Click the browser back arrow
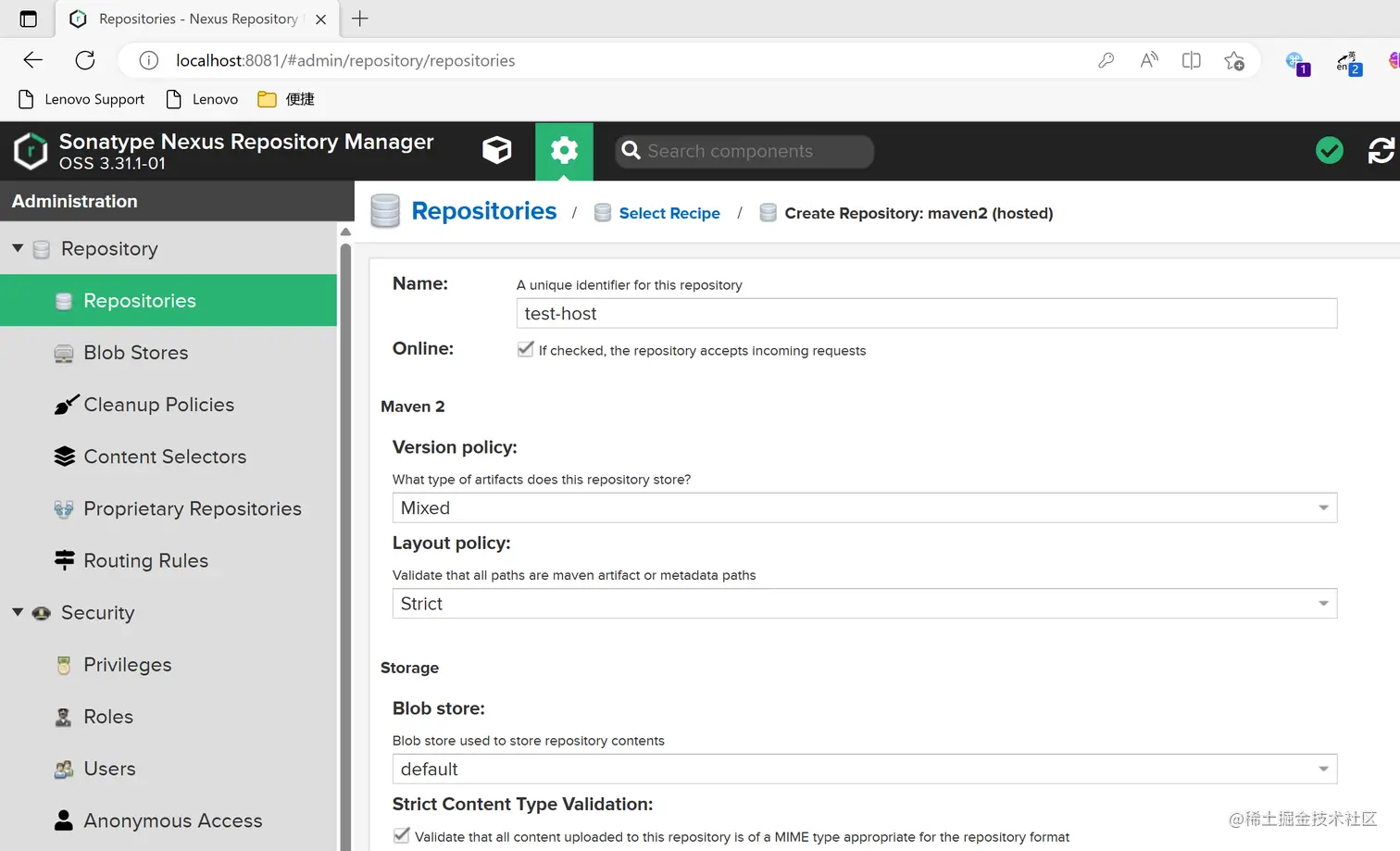Image resolution: width=1400 pixels, height=851 pixels. 33,60
